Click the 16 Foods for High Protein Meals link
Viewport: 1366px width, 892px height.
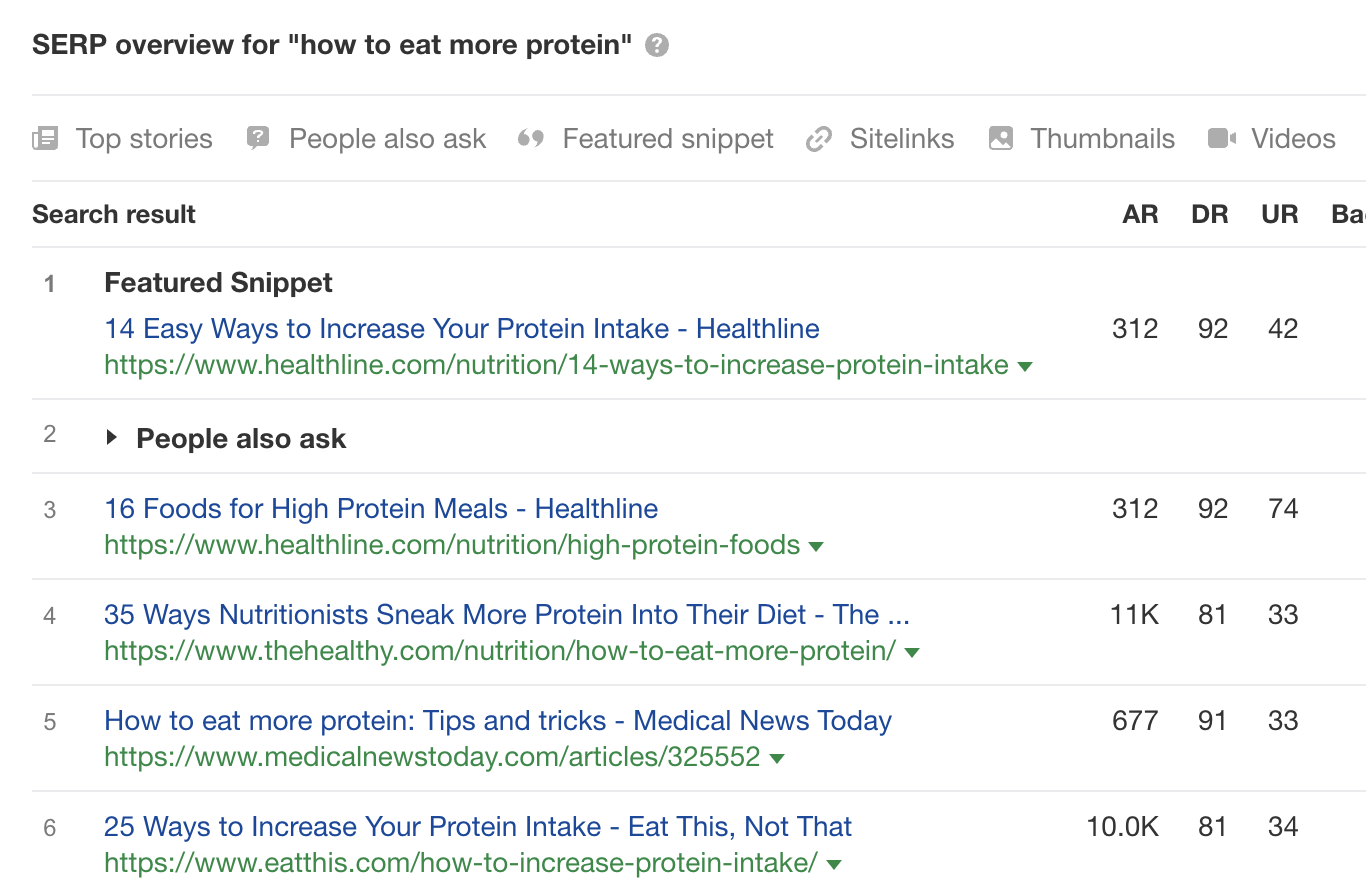click(380, 509)
